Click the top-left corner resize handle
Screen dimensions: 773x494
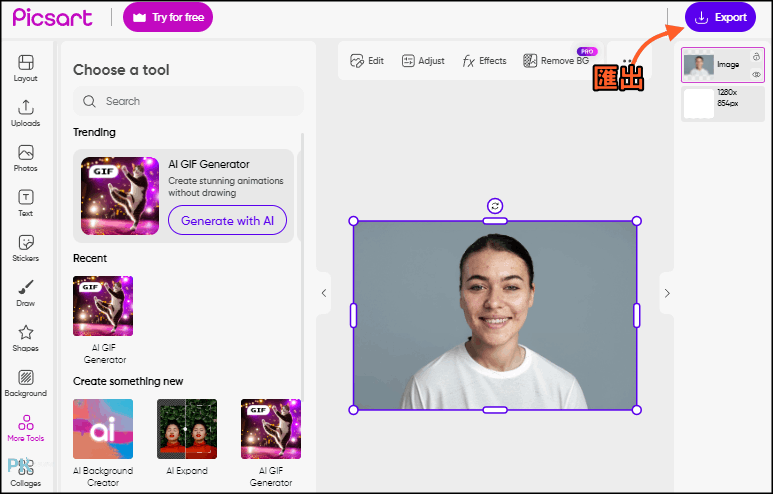tap(353, 221)
